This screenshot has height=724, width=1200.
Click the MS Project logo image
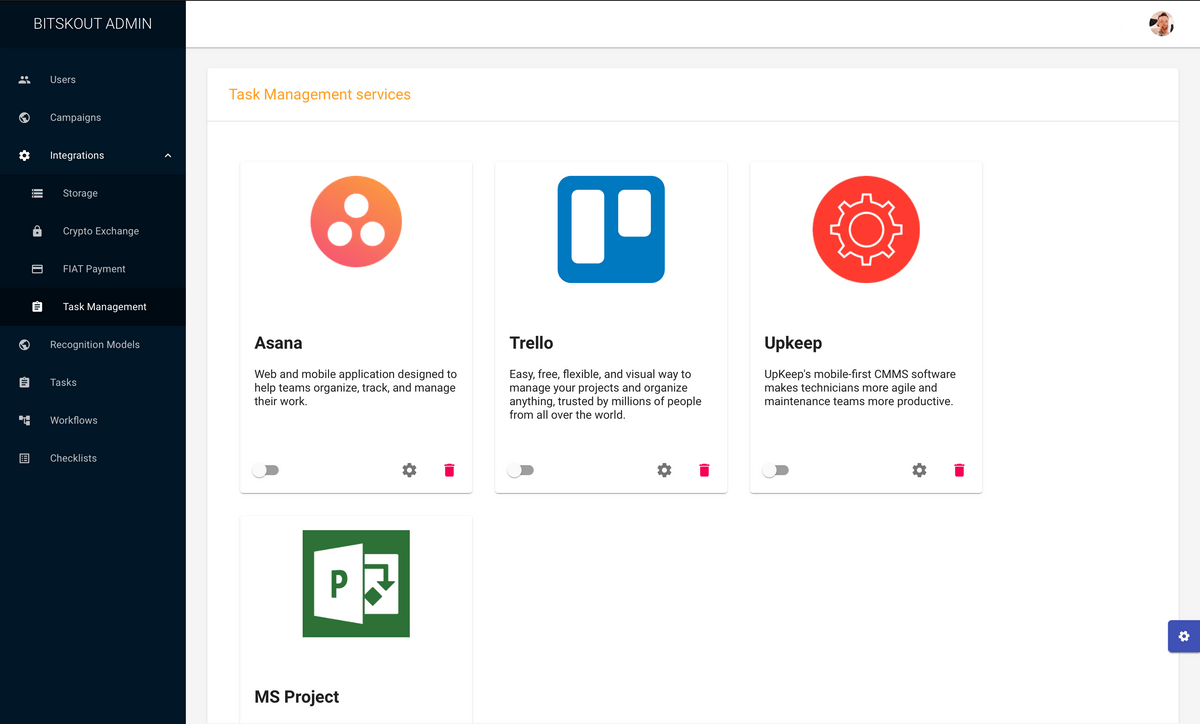356,583
